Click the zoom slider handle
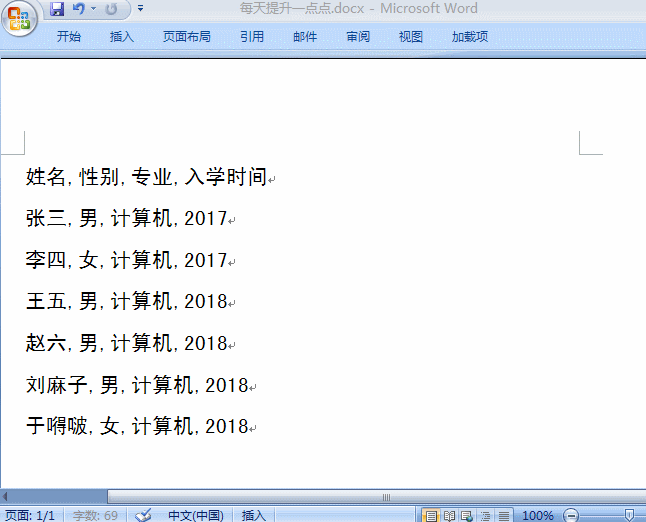Image resolution: width=646 pixels, height=522 pixels. 630,515
